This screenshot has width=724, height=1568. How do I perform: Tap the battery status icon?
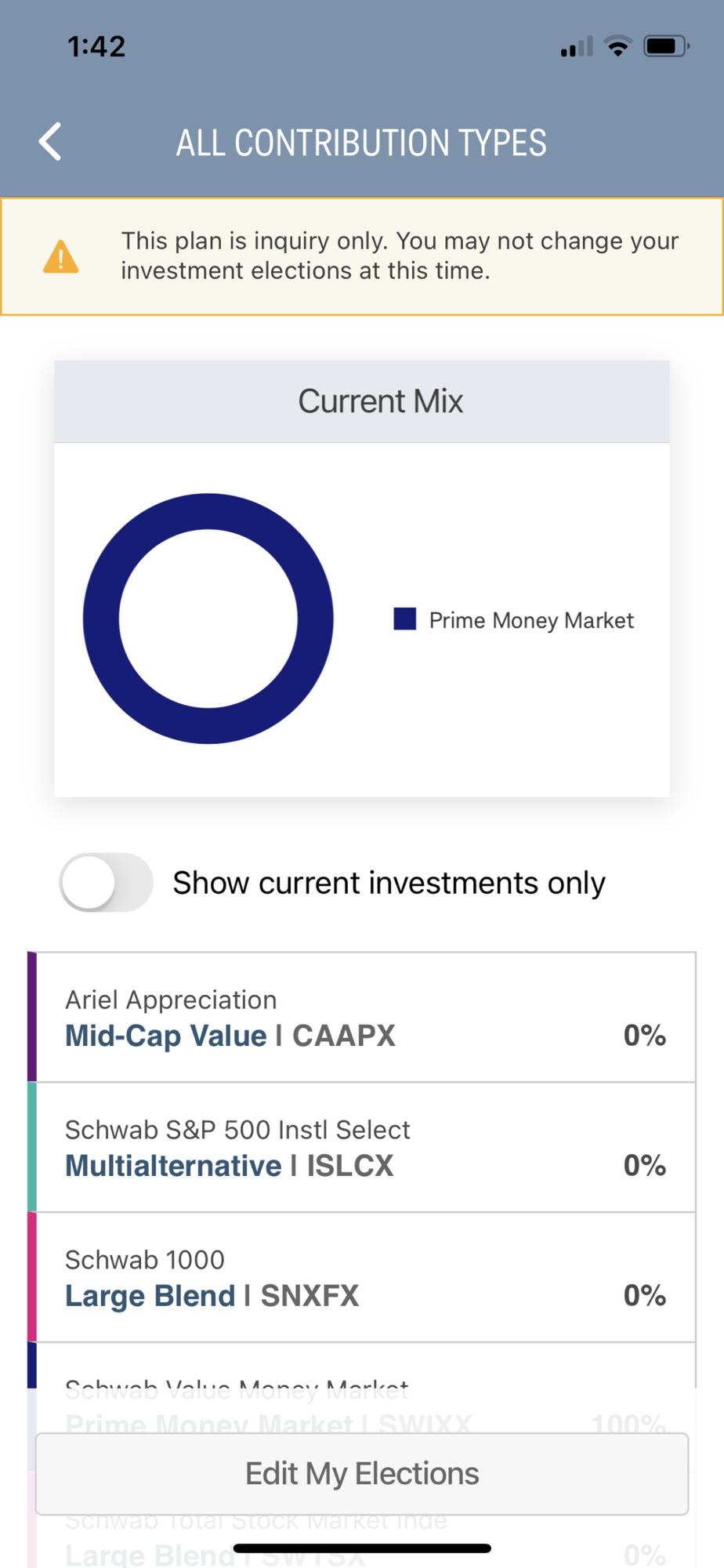[665, 46]
